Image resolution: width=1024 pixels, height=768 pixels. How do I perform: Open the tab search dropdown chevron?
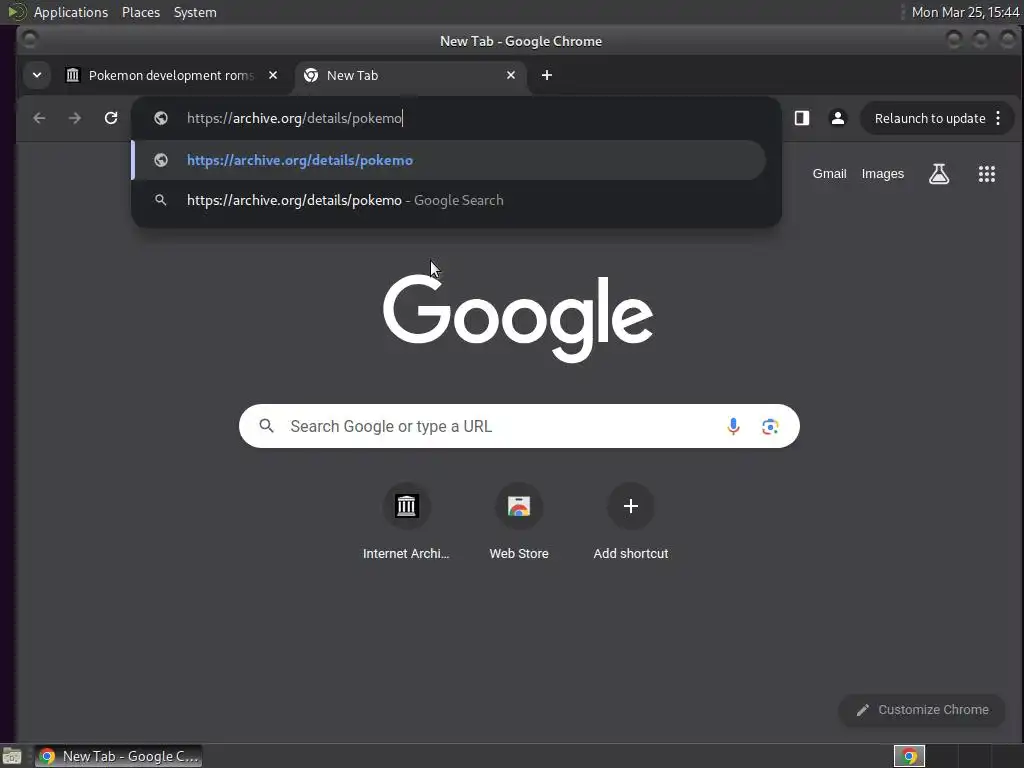click(37, 75)
